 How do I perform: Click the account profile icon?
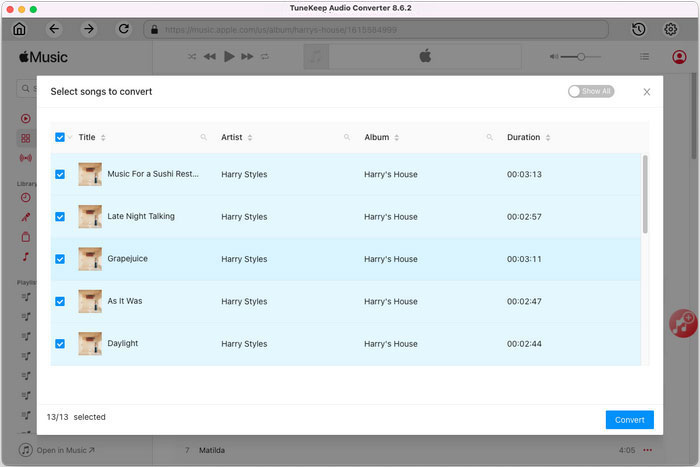point(679,57)
